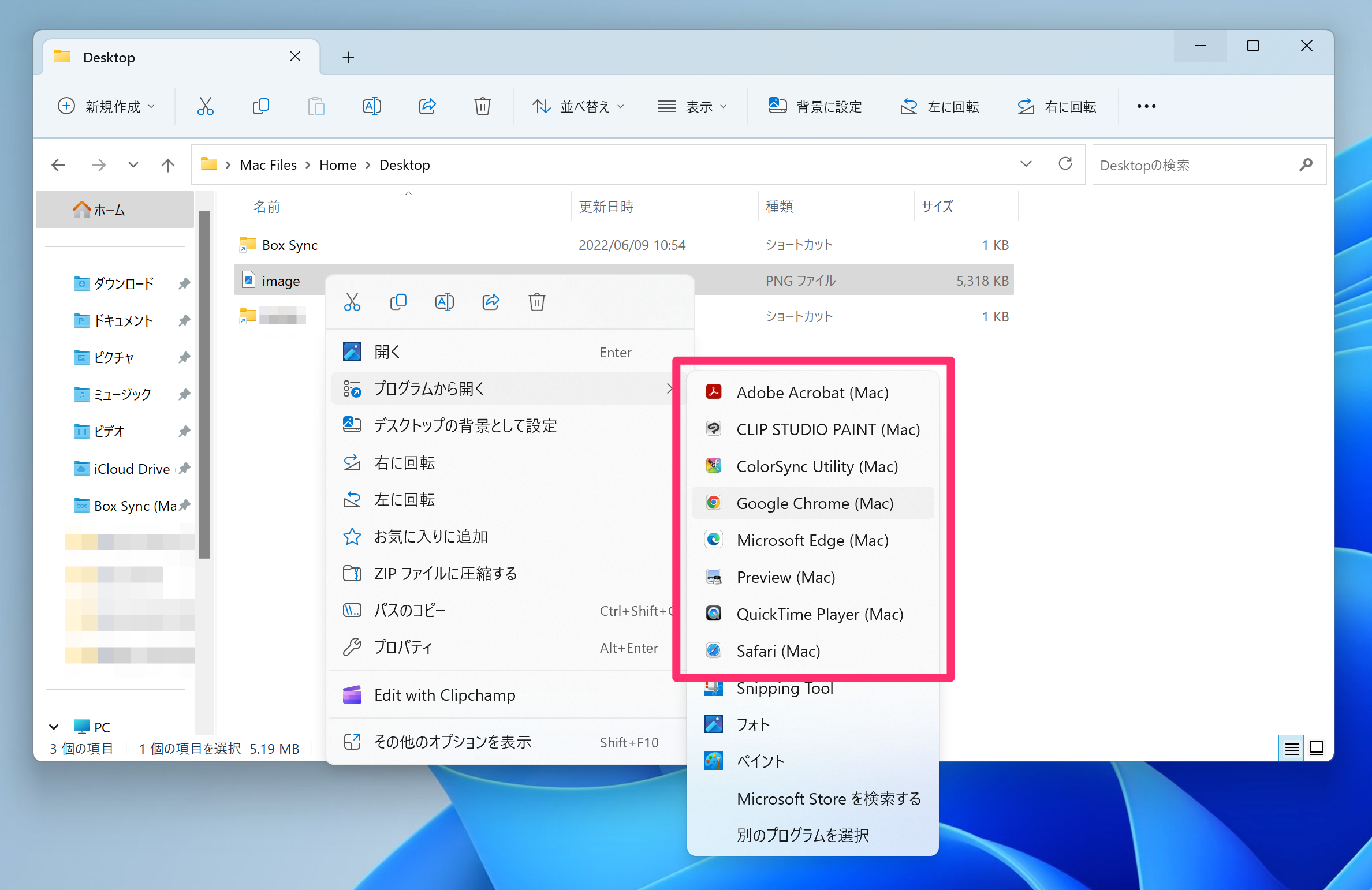Open with Microsoft Edge (Mac)
Screen dimensions: 1372x890
point(813,540)
